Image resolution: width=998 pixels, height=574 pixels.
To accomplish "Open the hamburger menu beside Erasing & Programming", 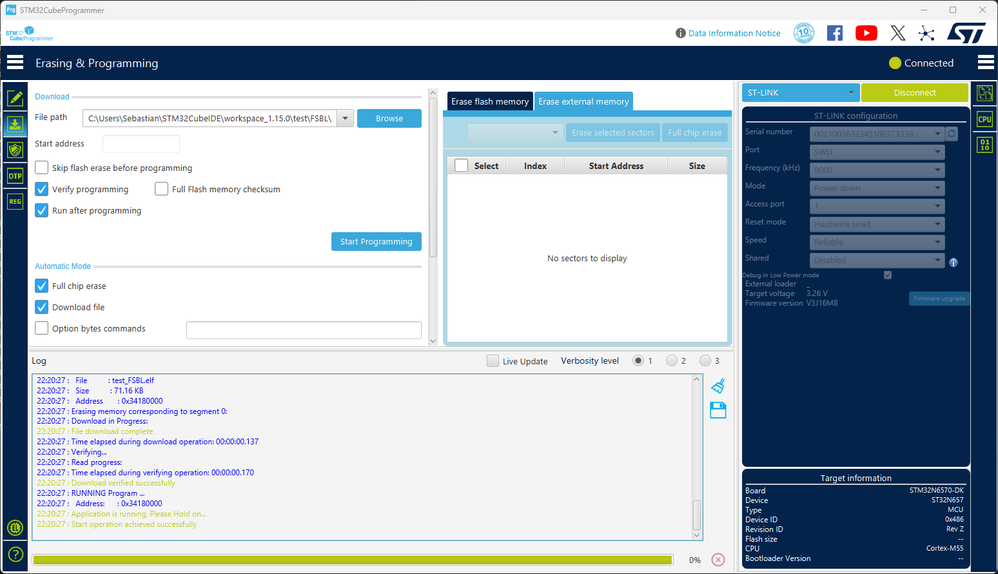I will (15, 62).
